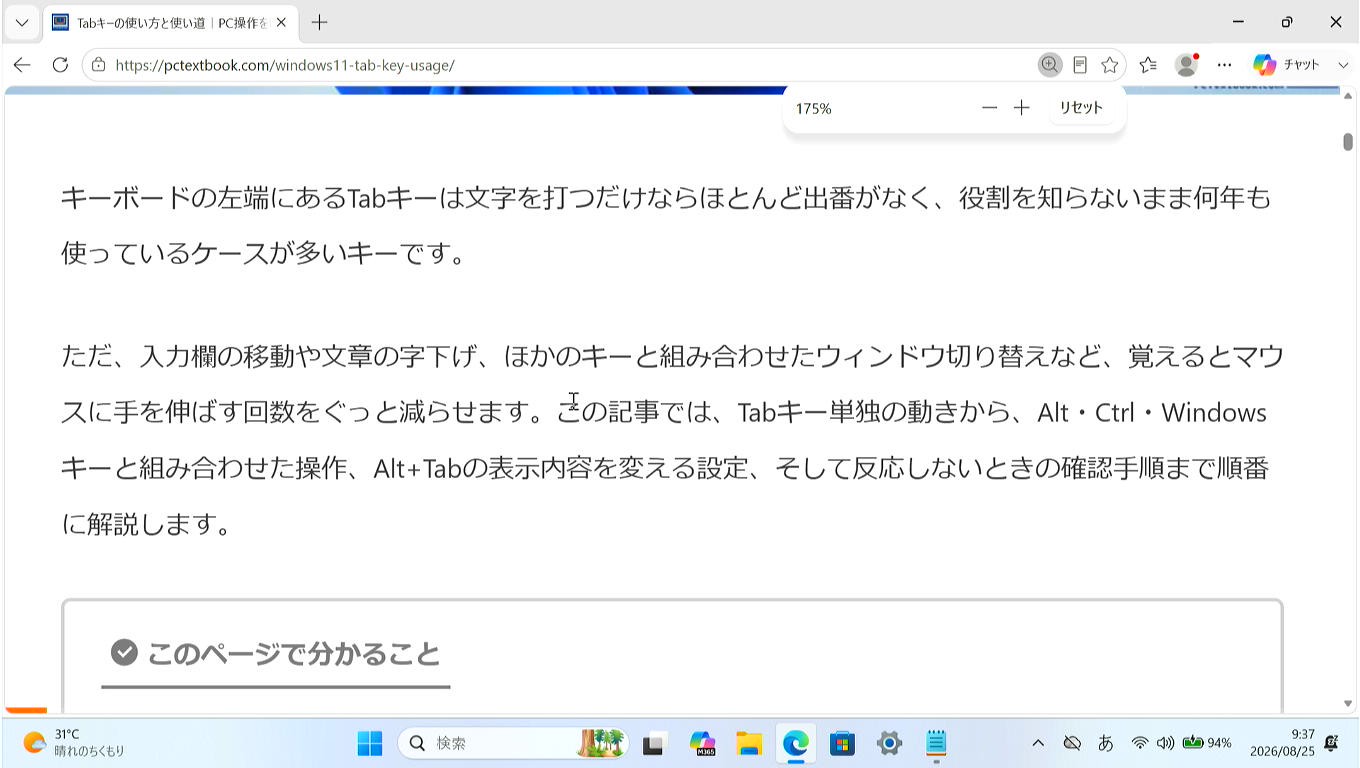Expand the chevron next to チャット
Screen dimensions: 1360x768
pos(1343,65)
